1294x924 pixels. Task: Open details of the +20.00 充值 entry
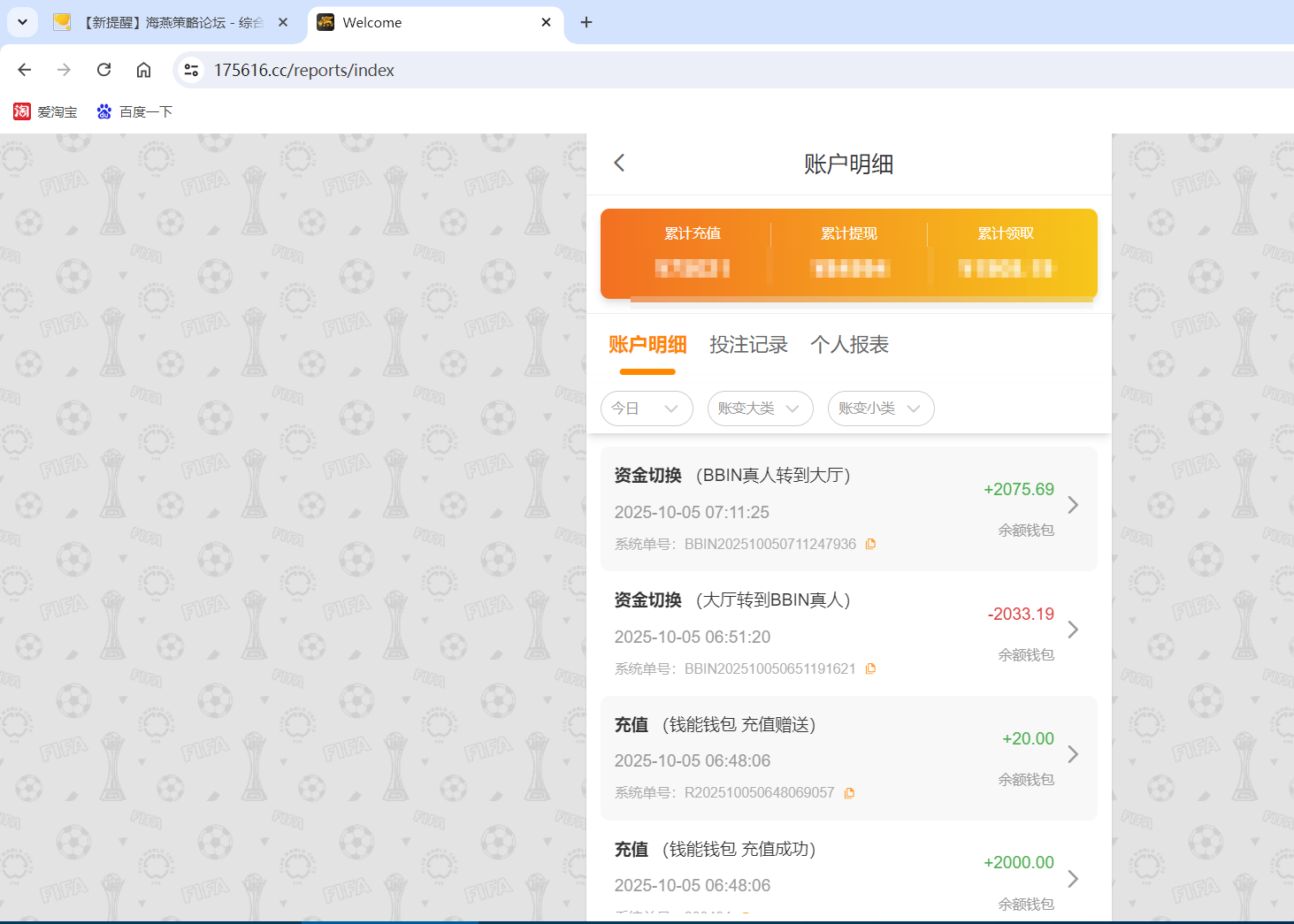[x=1073, y=754]
